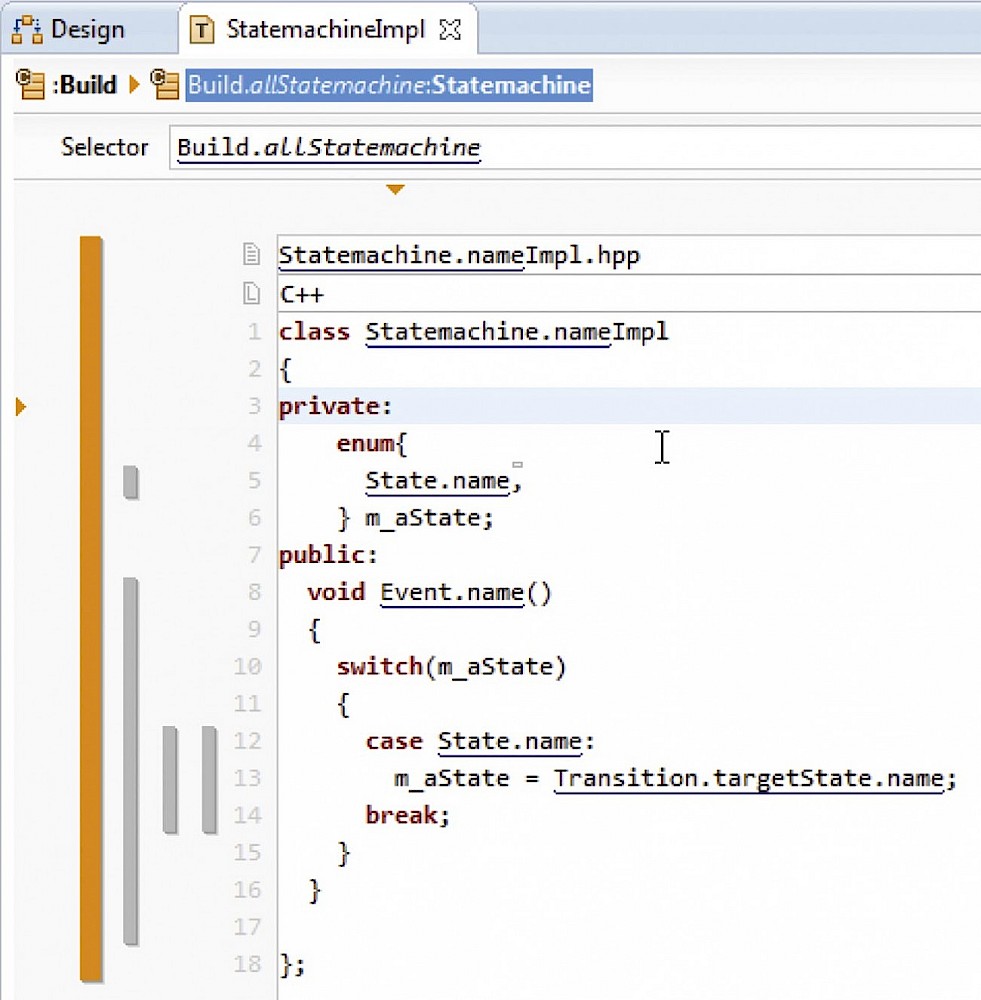Select the left gray scope bar at lines 12-14

click(x=170, y=779)
